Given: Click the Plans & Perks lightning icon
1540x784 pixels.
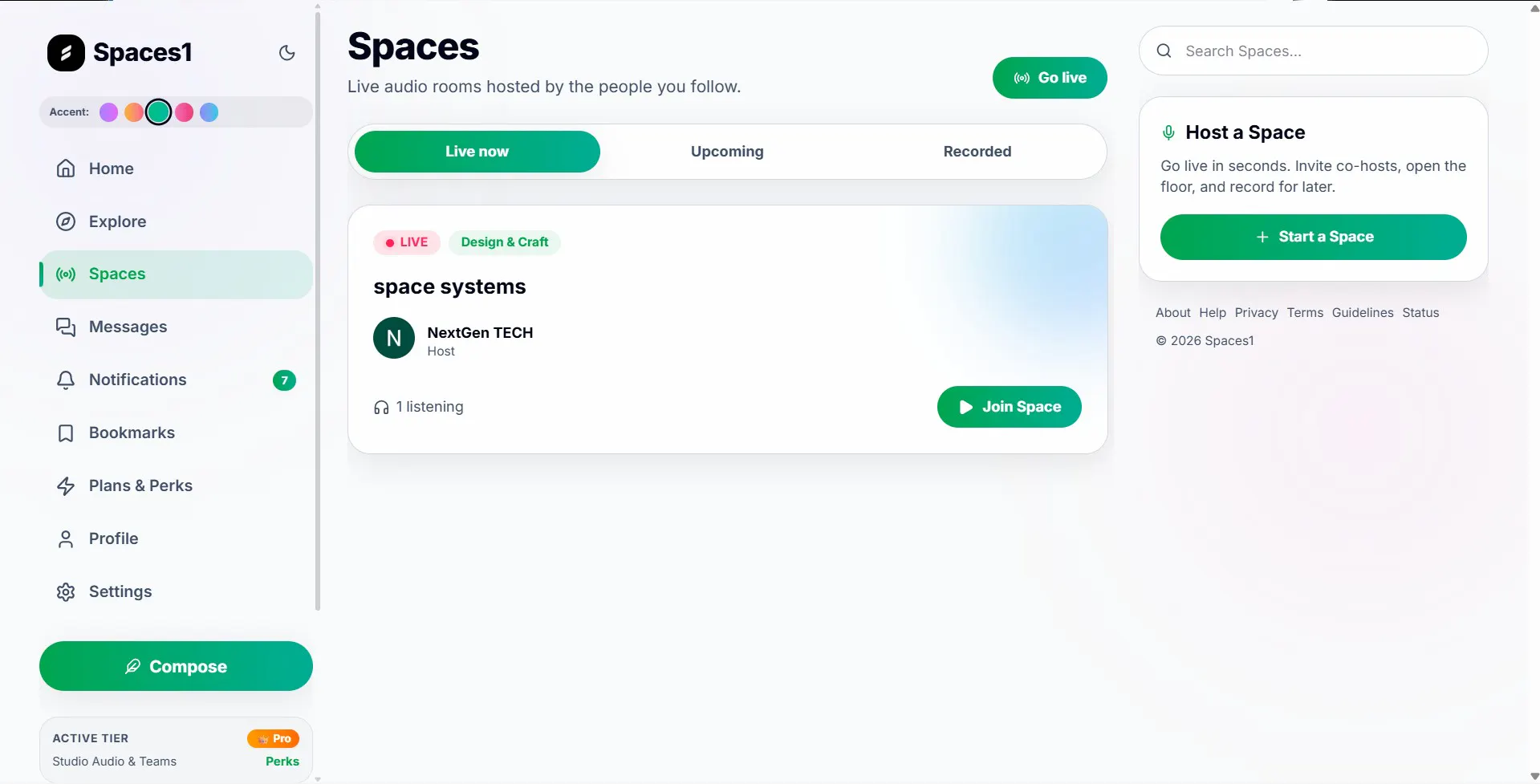Looking at the screenshot, I should click(x=66, y=486).
